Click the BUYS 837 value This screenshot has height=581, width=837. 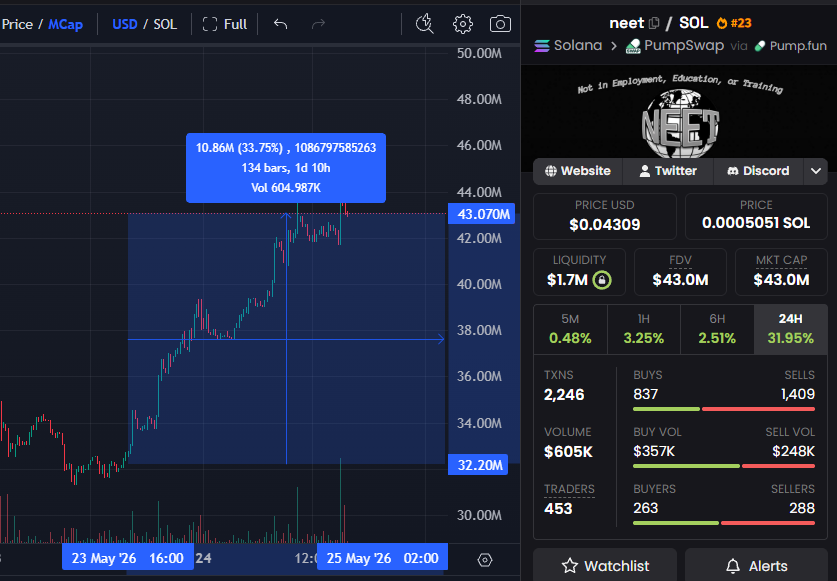point(645,394)
